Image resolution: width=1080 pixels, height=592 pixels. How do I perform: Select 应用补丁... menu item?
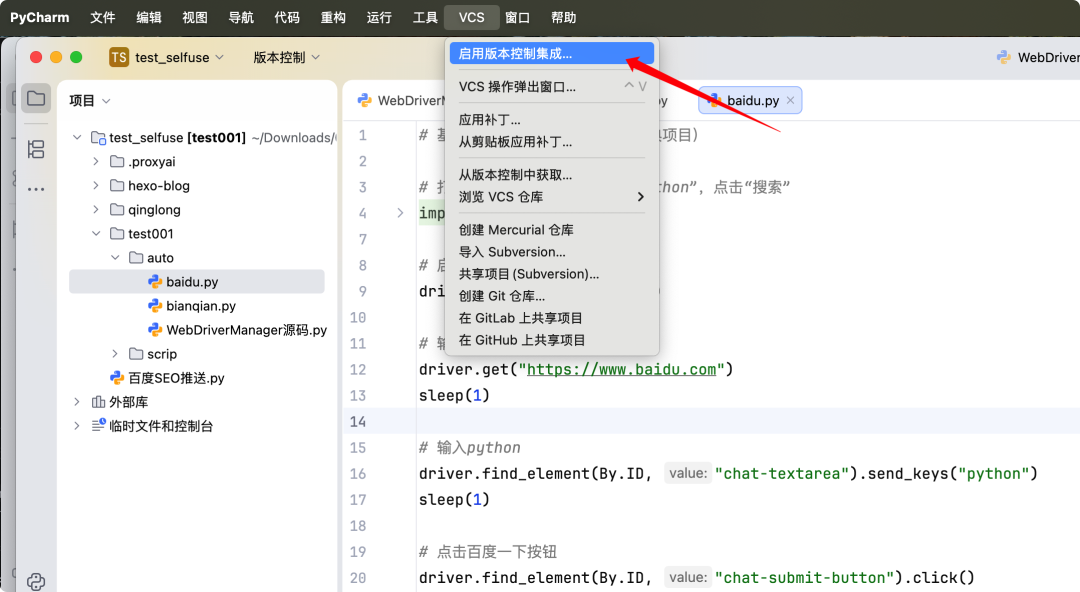[551, 120]
